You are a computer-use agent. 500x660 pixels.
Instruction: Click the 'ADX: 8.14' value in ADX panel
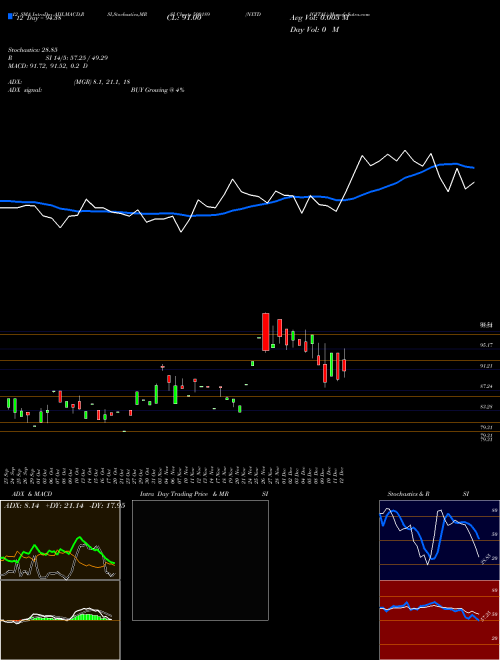click(x=21, y=506)
